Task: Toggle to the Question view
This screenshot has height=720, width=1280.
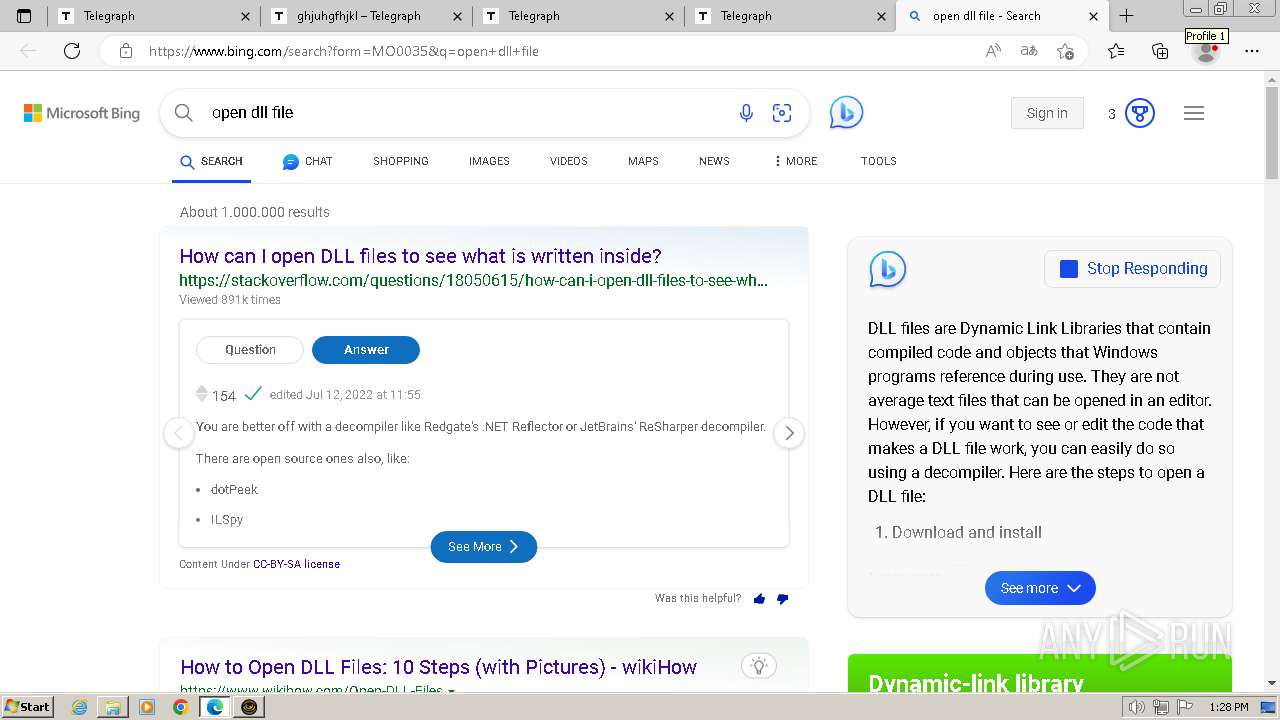Action: click(x=250, y=350)
